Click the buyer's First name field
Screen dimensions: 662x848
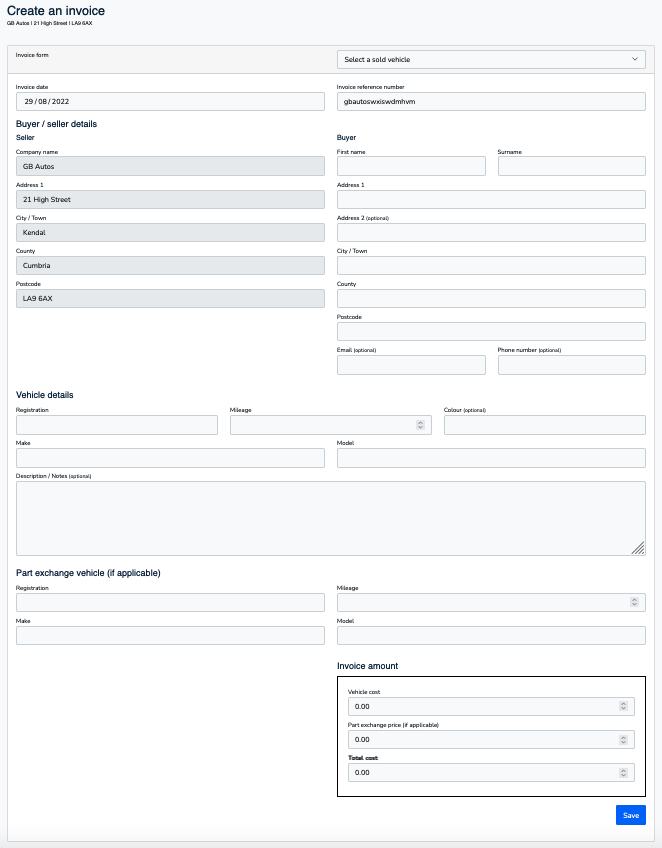[410, 166]
